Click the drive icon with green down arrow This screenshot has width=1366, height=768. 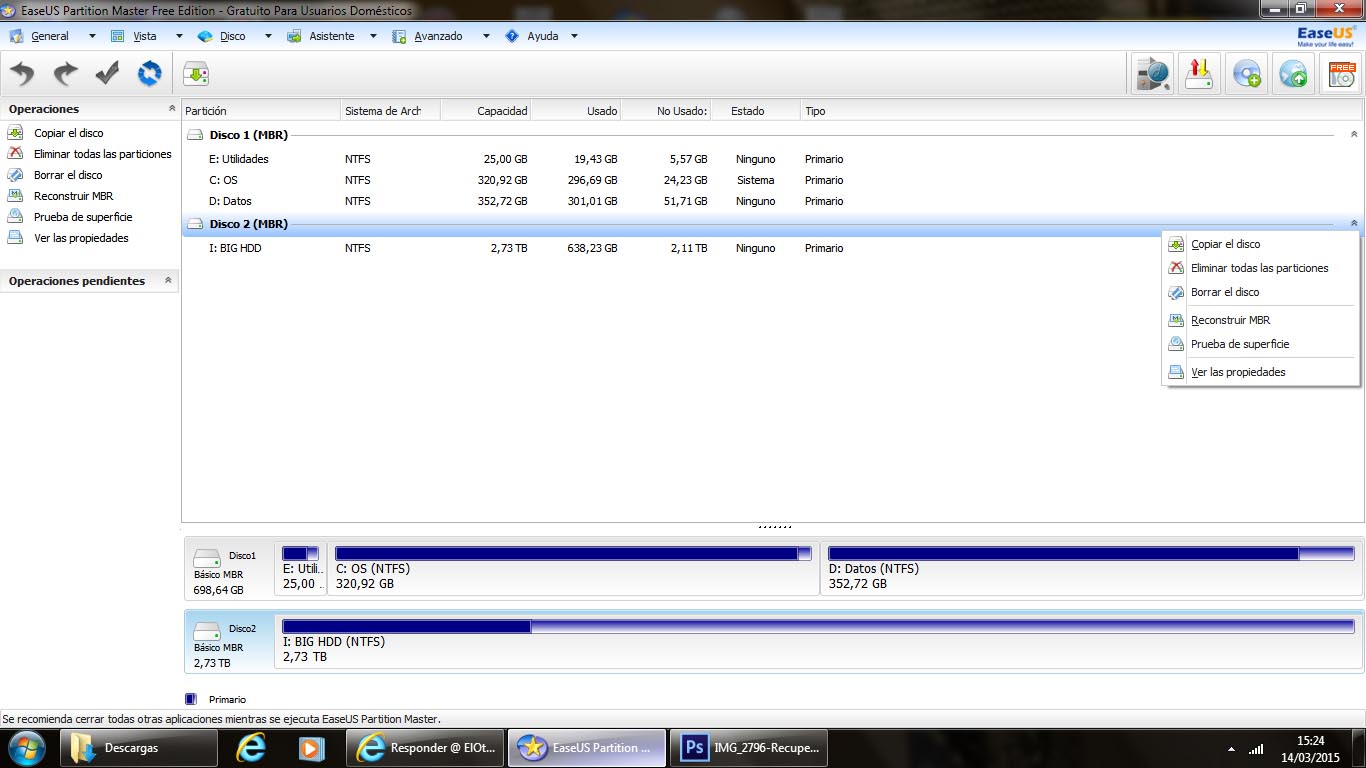196,73
